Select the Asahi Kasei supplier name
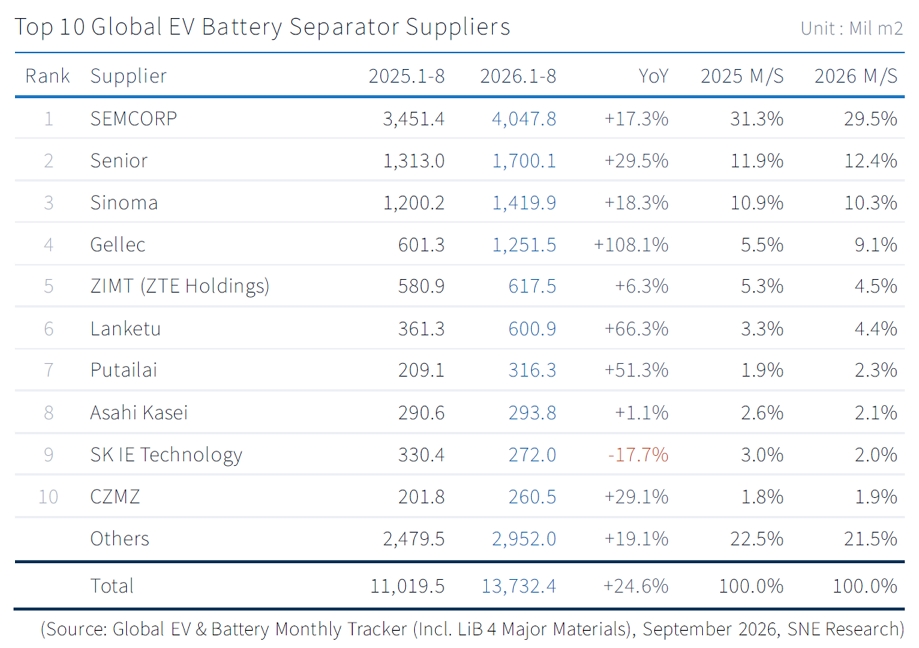 pos(139,412)
